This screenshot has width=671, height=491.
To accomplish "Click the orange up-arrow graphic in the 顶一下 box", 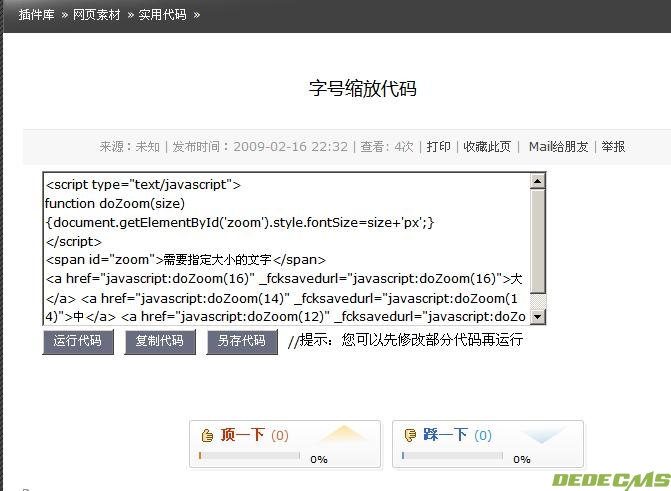I will click(x=344, y=434).
